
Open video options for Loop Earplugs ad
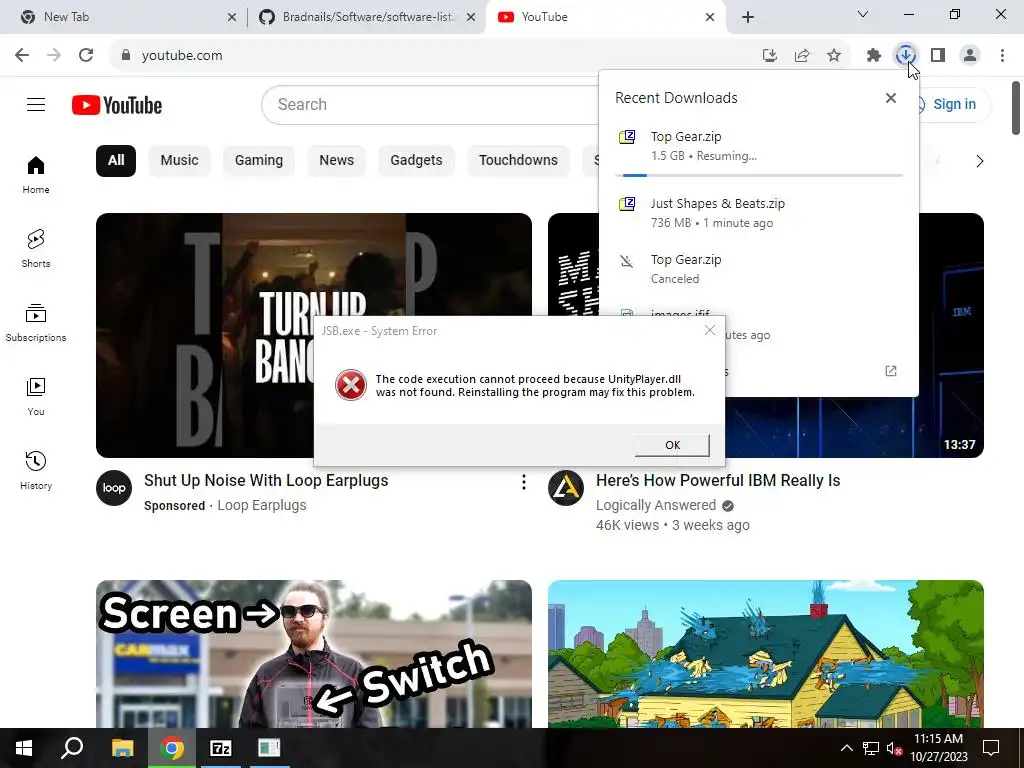tap(523, 483)
